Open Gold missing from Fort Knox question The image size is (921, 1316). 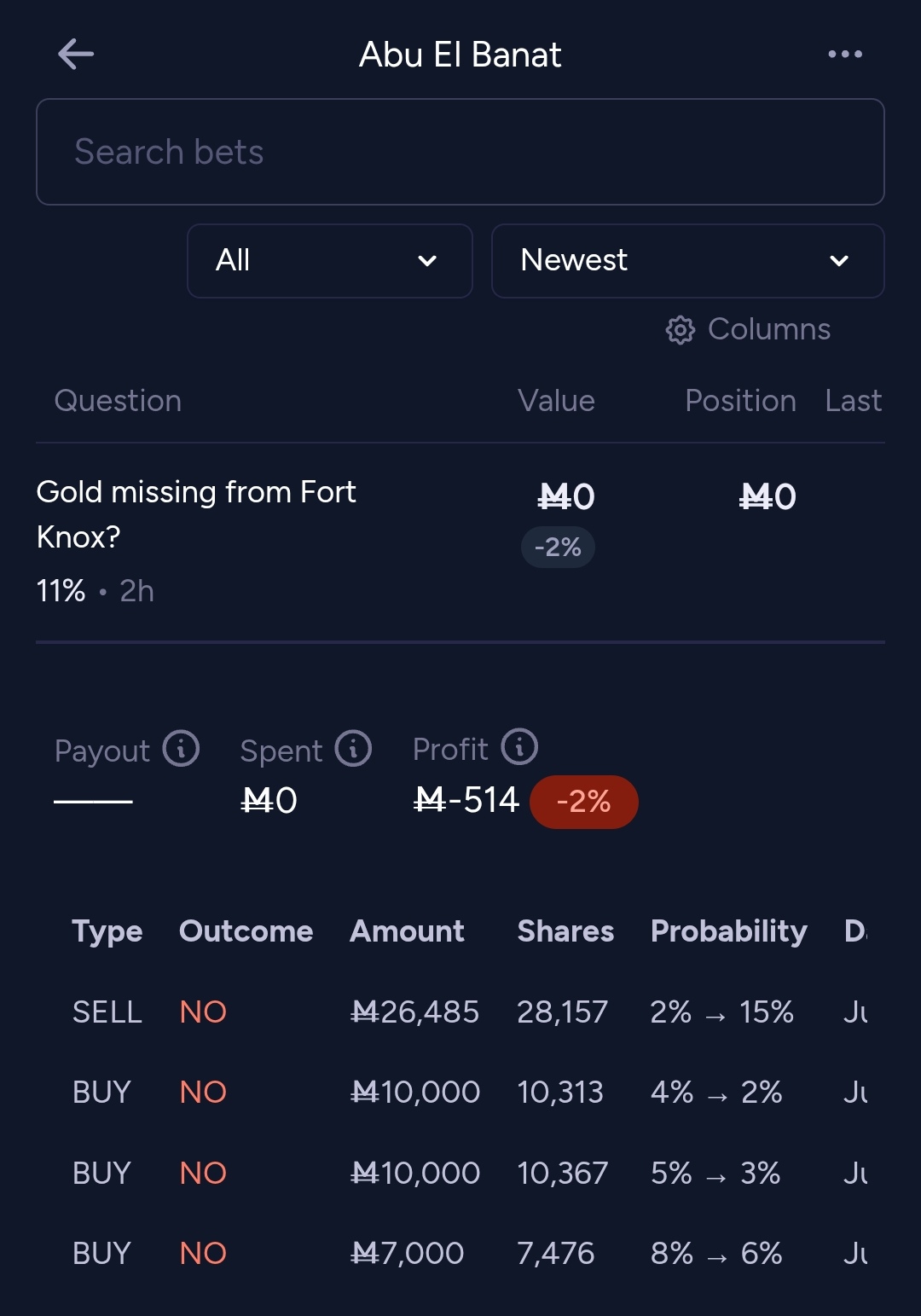click(196, 514)
